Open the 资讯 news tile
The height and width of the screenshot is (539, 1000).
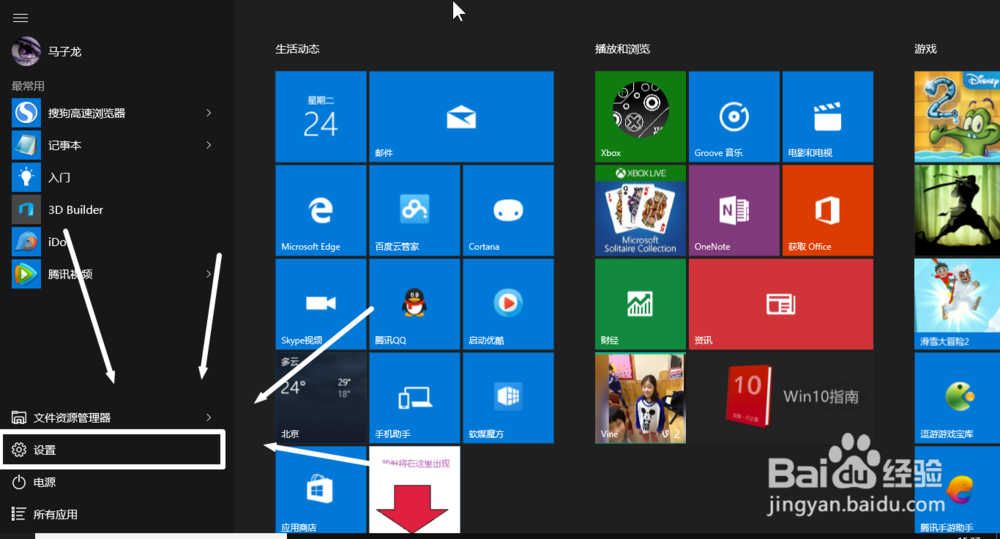point(781,304)
